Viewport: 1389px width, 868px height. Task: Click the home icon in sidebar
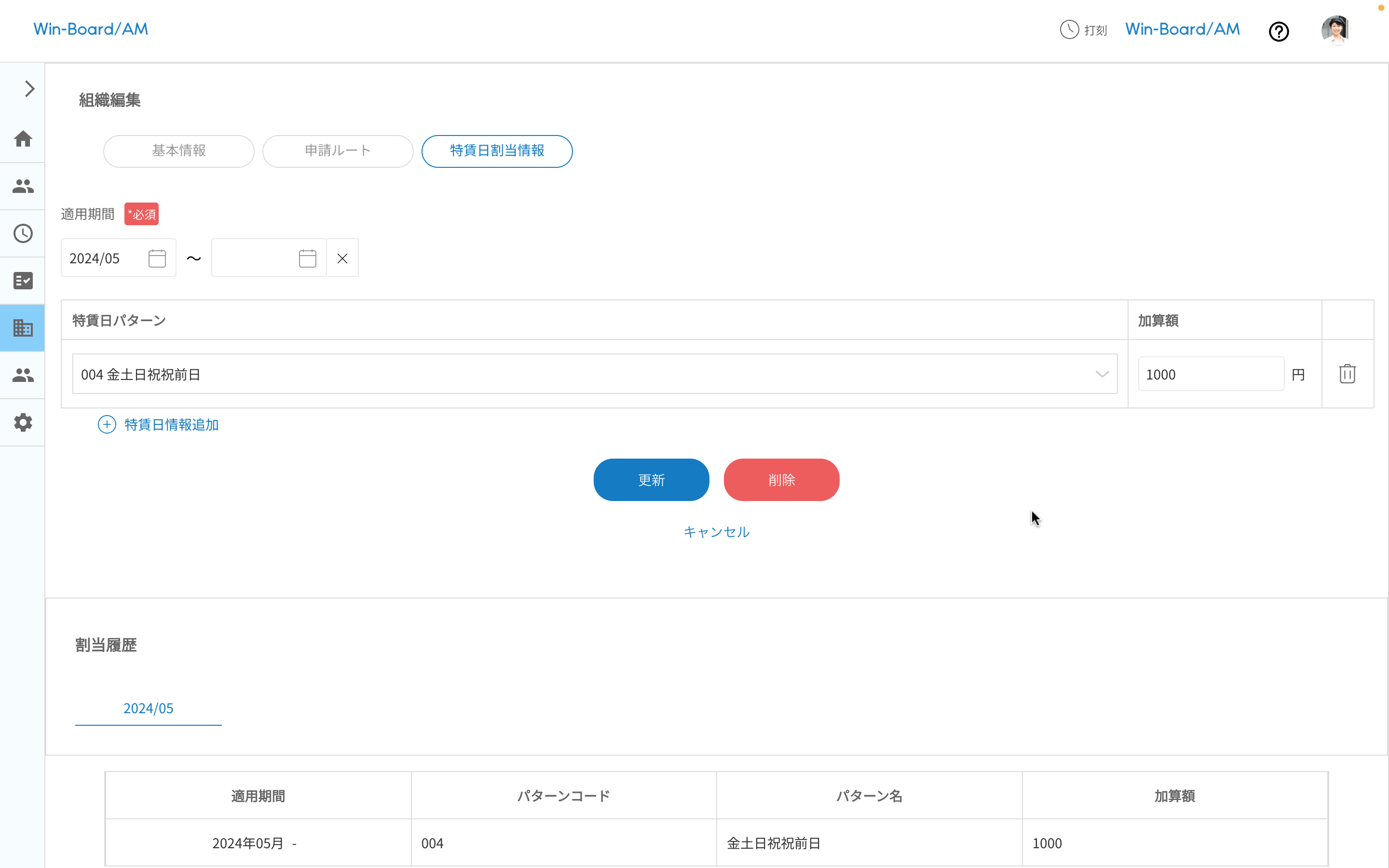coord(23,139)
